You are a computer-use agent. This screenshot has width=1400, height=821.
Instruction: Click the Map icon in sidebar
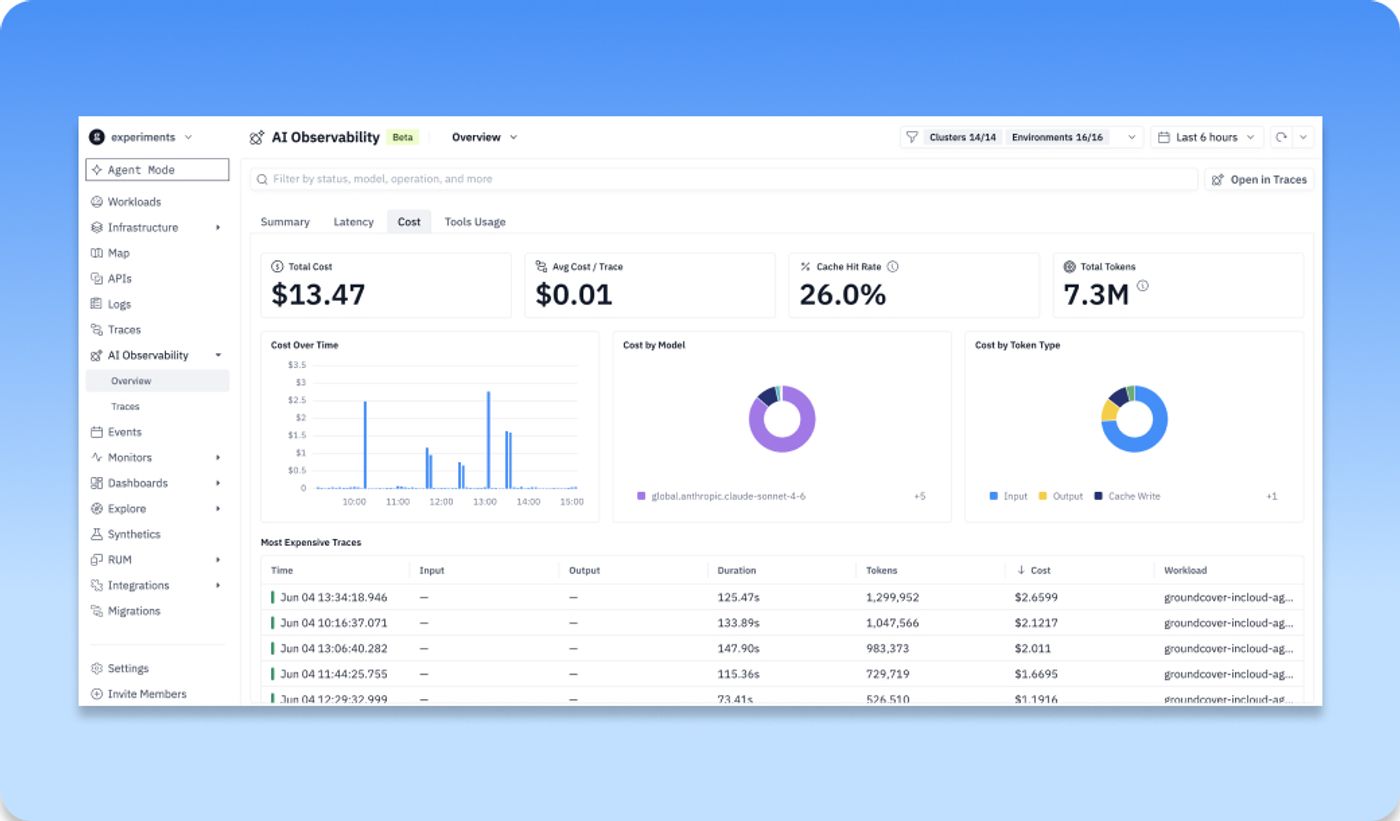pos(97,253)
